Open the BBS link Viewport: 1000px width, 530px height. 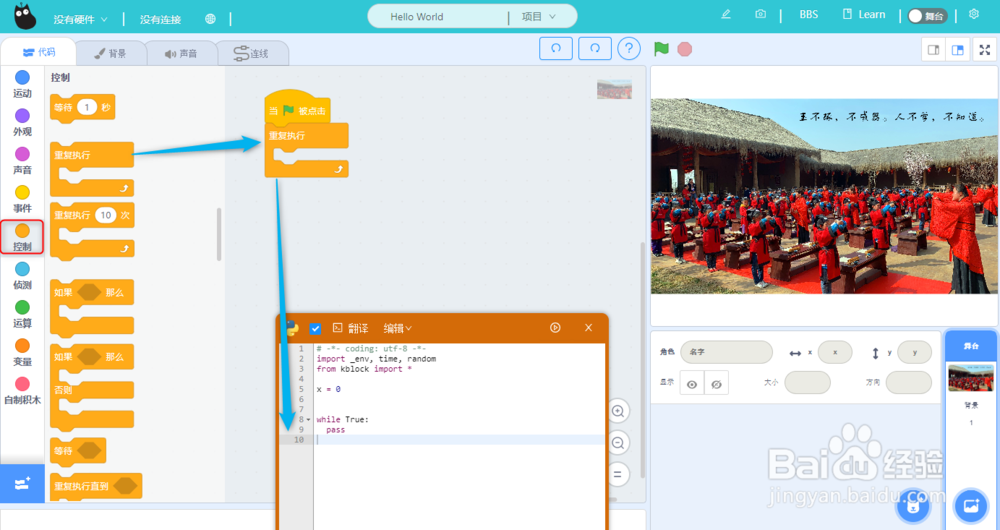[x=809, y=15]
